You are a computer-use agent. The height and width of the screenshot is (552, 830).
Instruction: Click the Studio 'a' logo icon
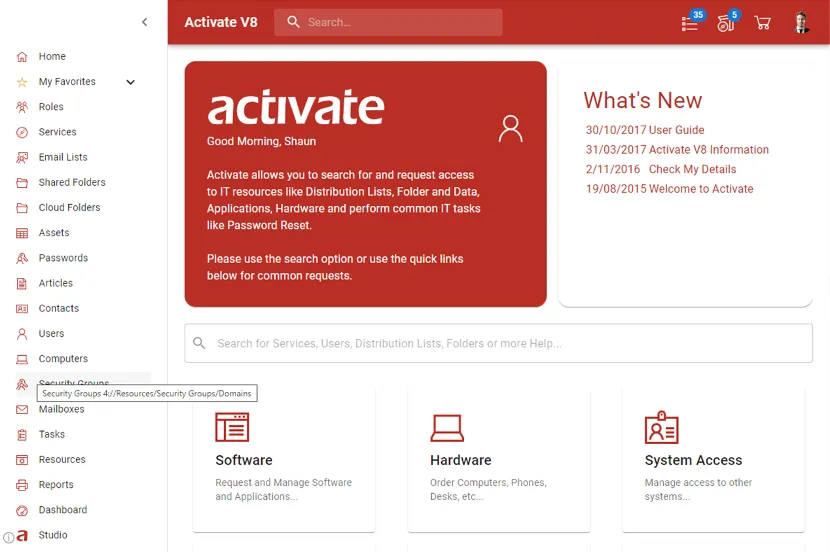point(22,536)
